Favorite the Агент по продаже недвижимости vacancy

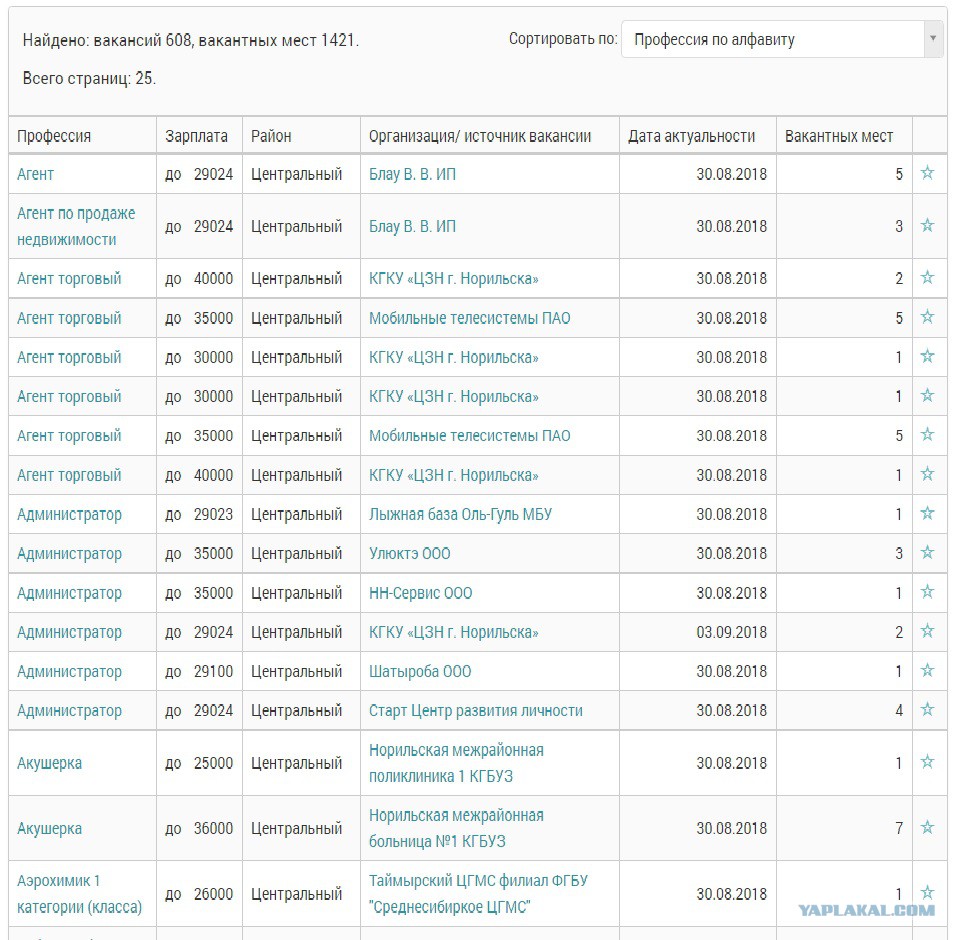(927, 226)
